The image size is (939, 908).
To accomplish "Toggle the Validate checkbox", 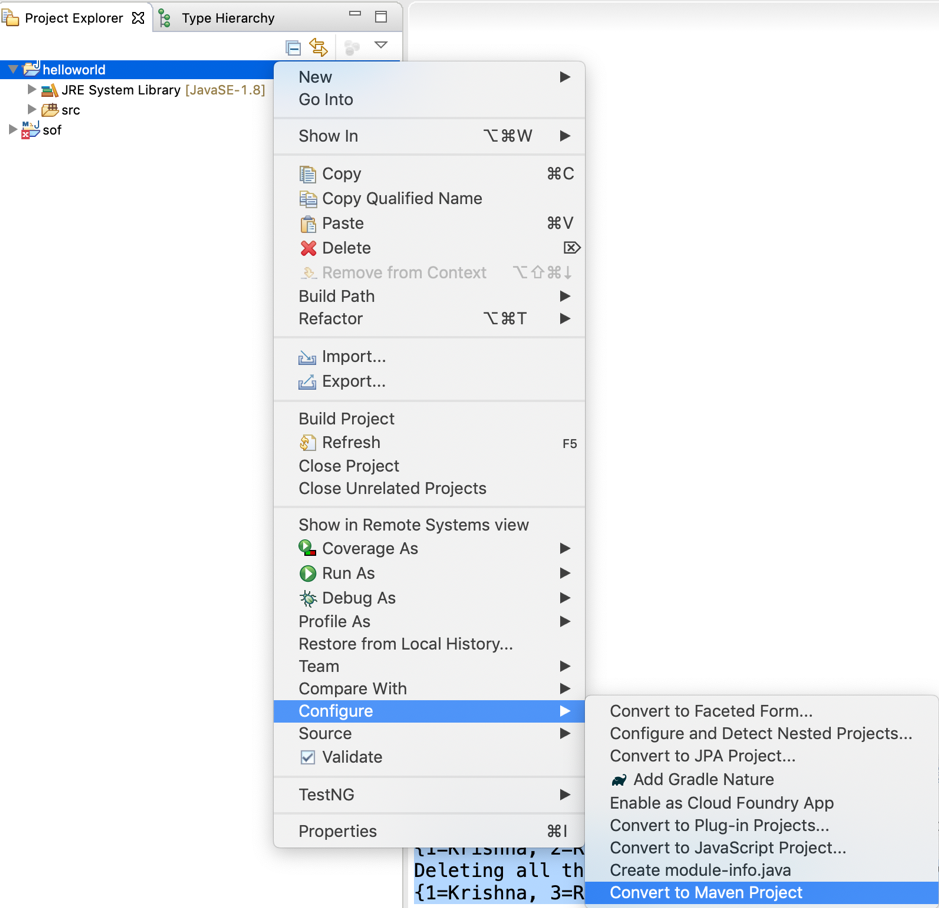I will (310, 757).
